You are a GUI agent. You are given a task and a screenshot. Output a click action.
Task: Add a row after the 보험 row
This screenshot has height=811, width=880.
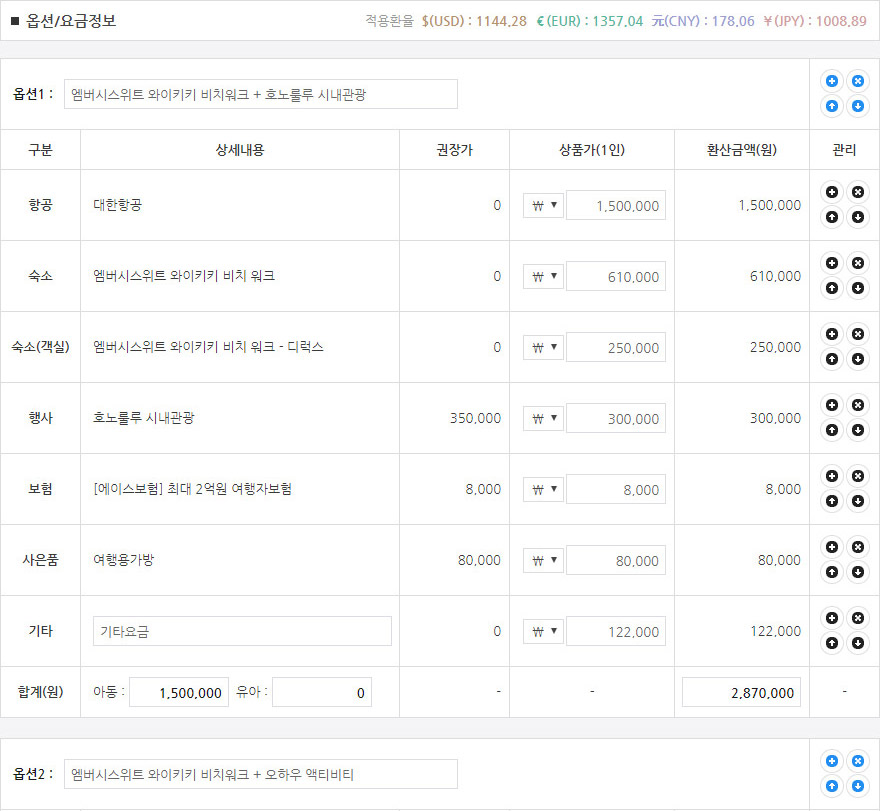click(x=832, y=476)
